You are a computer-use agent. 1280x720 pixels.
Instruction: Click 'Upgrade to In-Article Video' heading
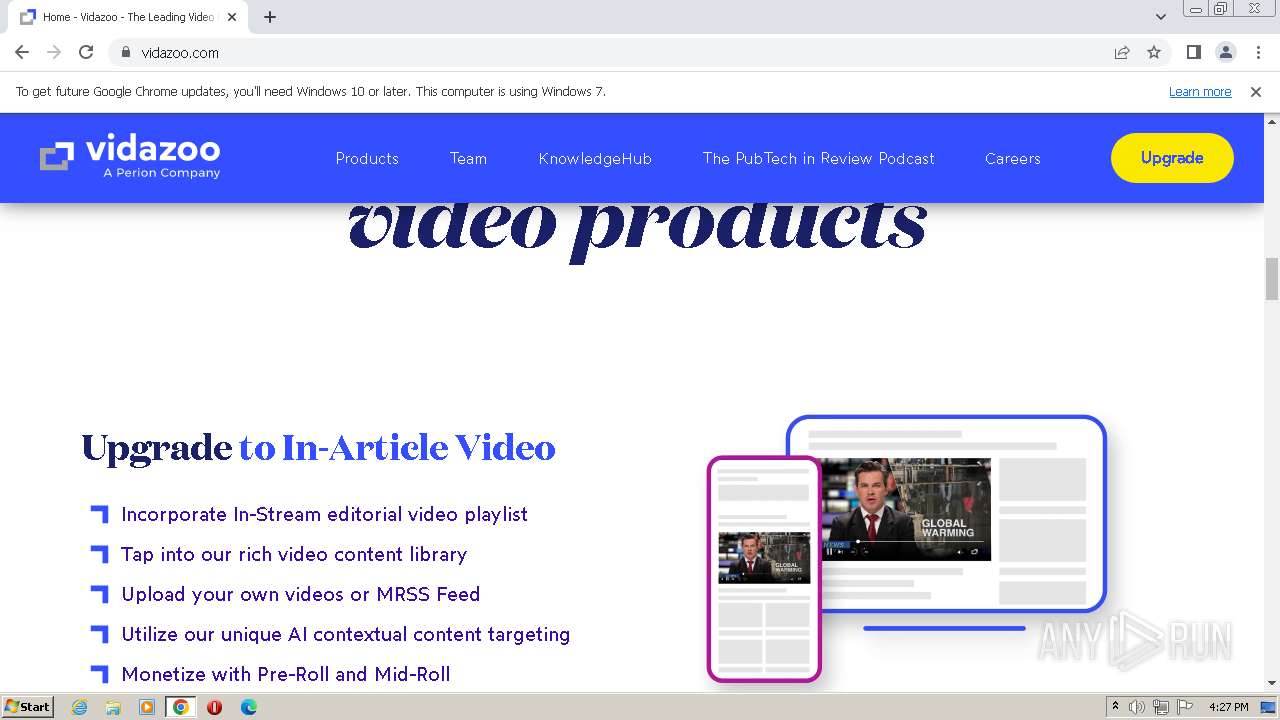(318, 447)
